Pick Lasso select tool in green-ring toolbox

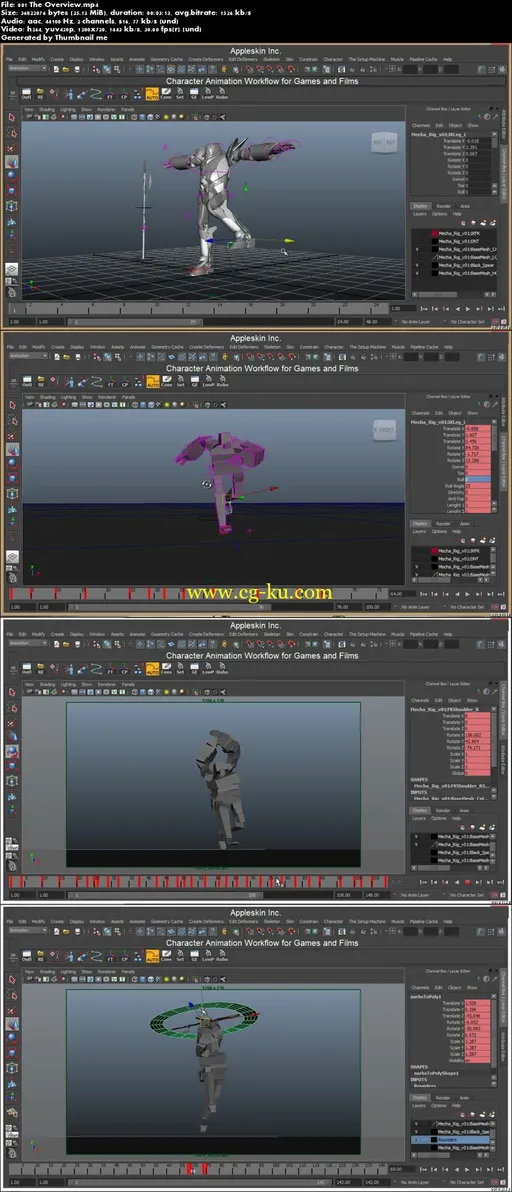pos(11,994)
